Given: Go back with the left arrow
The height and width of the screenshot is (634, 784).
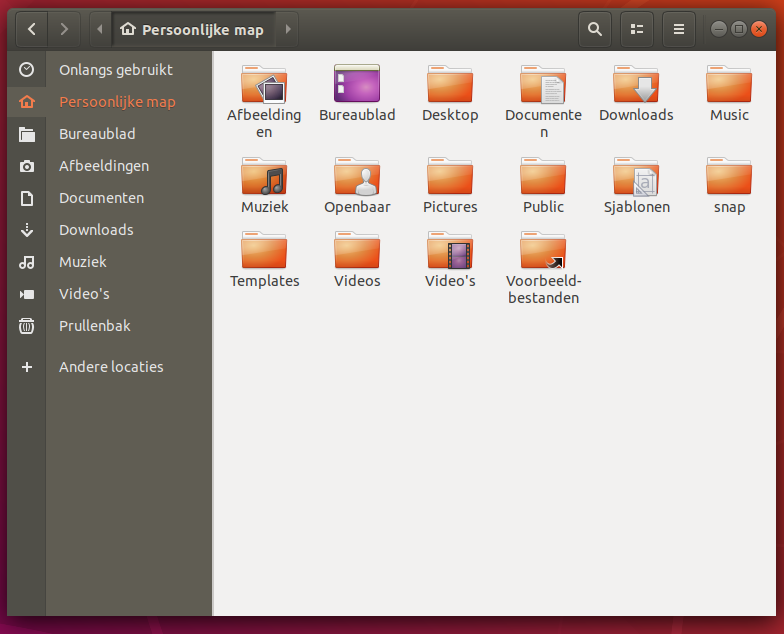Looking at the screenshot, I should click(x=32, y=29).
